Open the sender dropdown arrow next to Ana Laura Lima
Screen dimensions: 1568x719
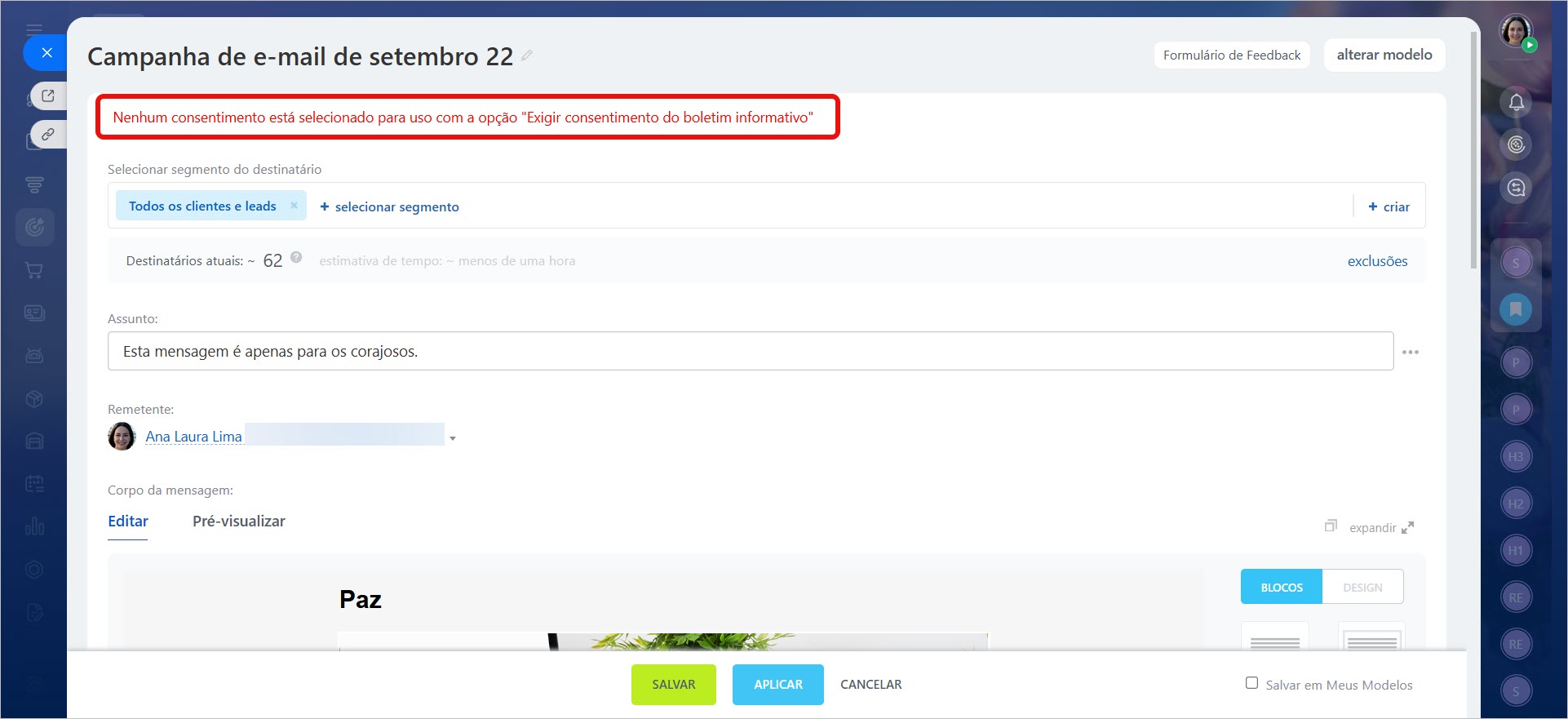click(453, 438)
